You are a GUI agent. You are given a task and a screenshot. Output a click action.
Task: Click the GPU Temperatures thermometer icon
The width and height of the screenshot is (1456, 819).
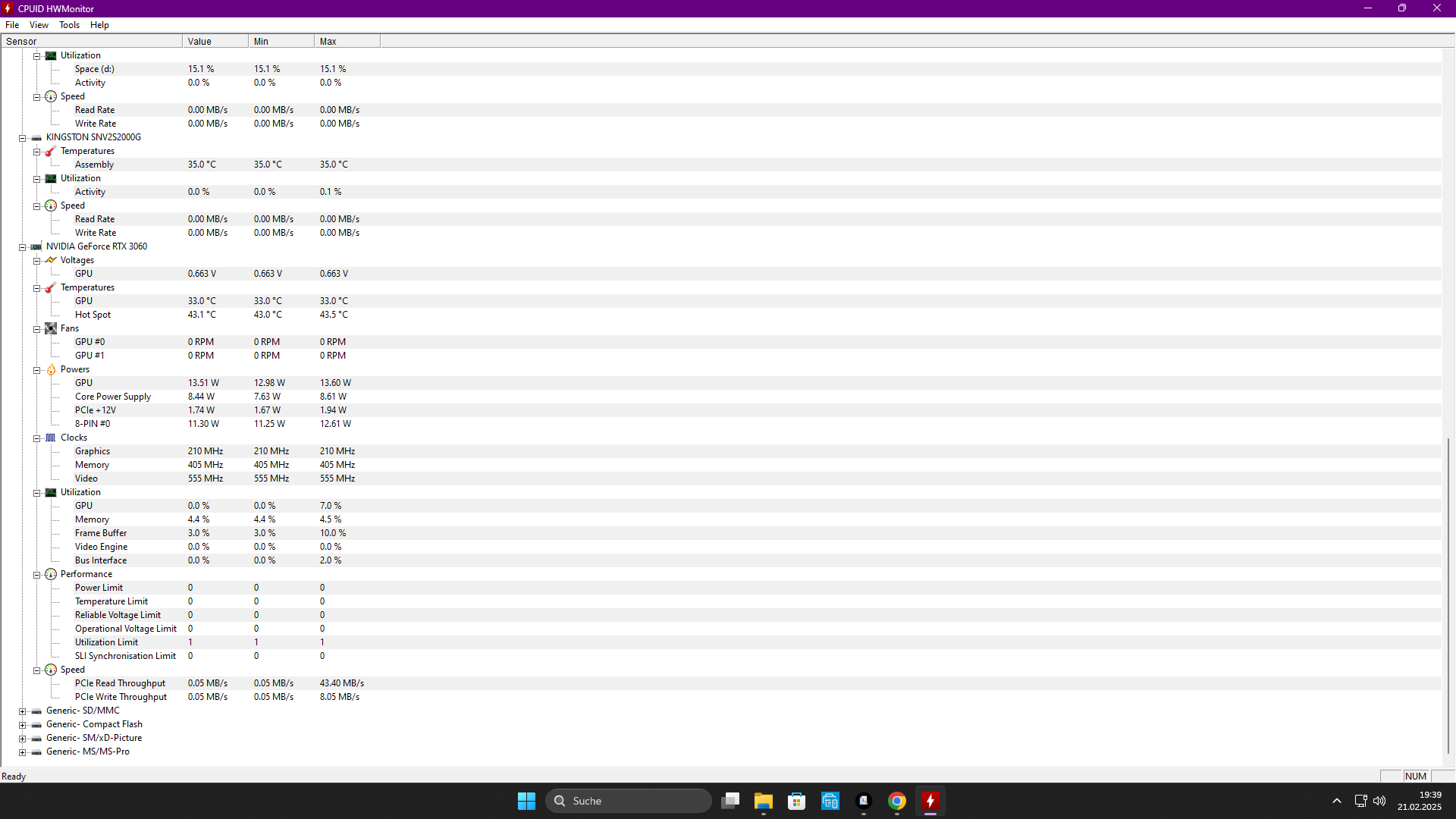[51, 288]
